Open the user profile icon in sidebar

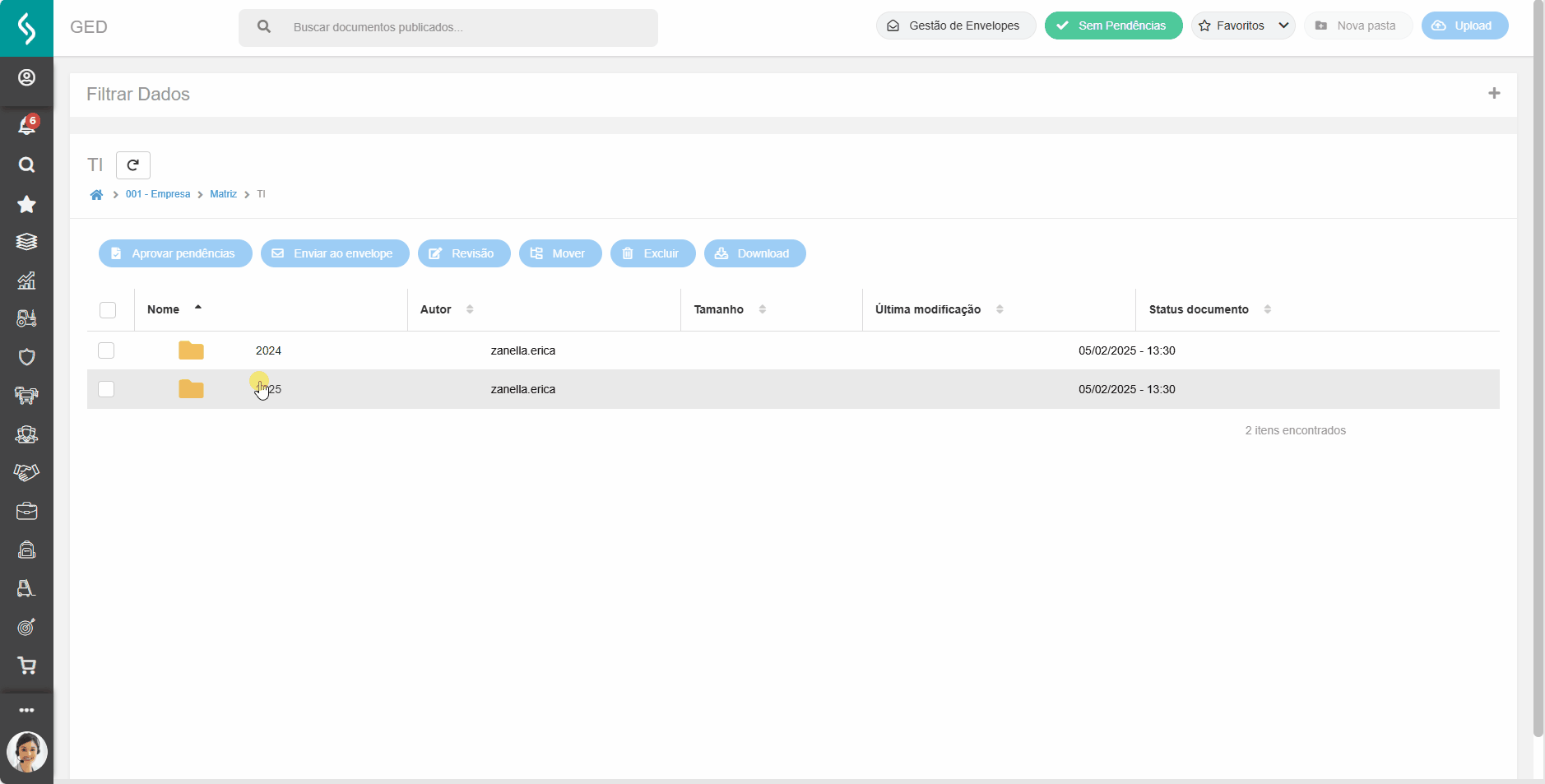tap(26, 77)
